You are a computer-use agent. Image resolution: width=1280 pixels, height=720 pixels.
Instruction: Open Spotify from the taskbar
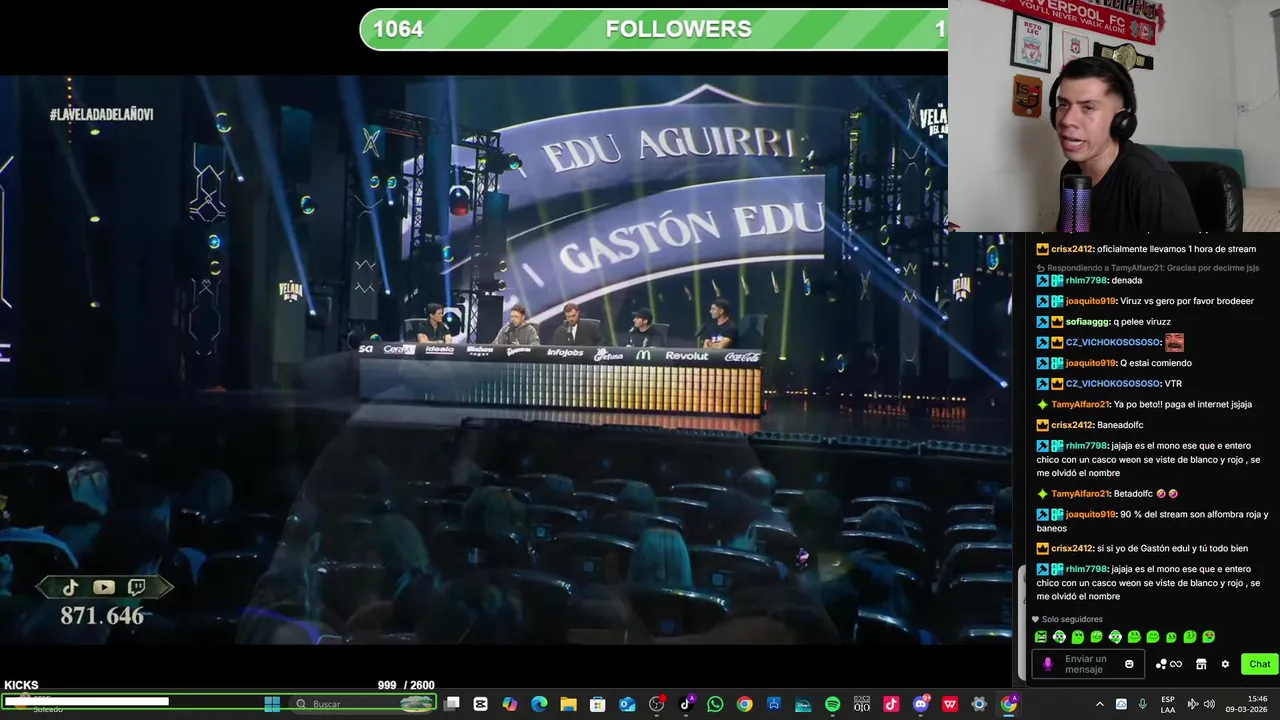point(832,704)
